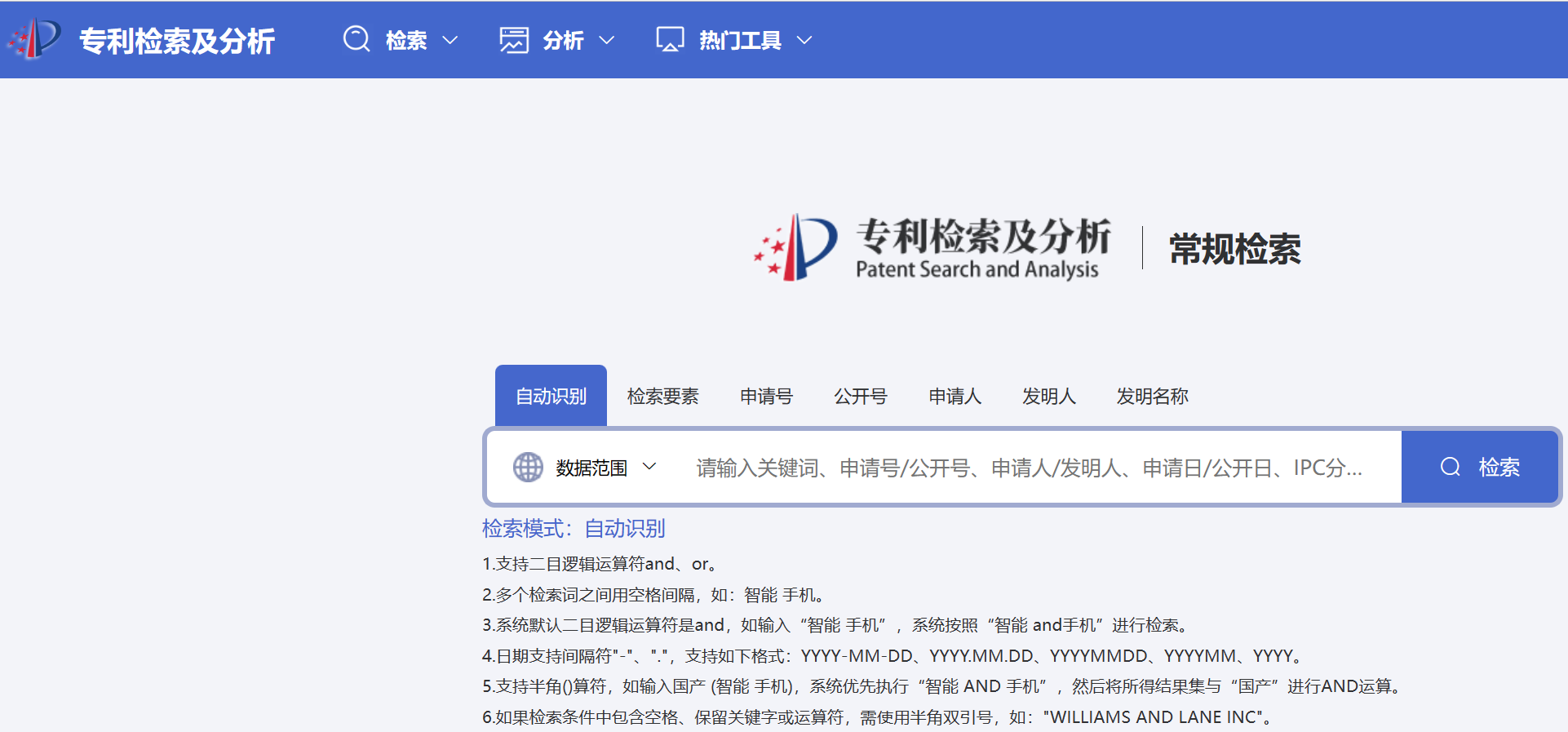Click tip line '2.多个检索词之间用空格间隔'

click(654, 595)
